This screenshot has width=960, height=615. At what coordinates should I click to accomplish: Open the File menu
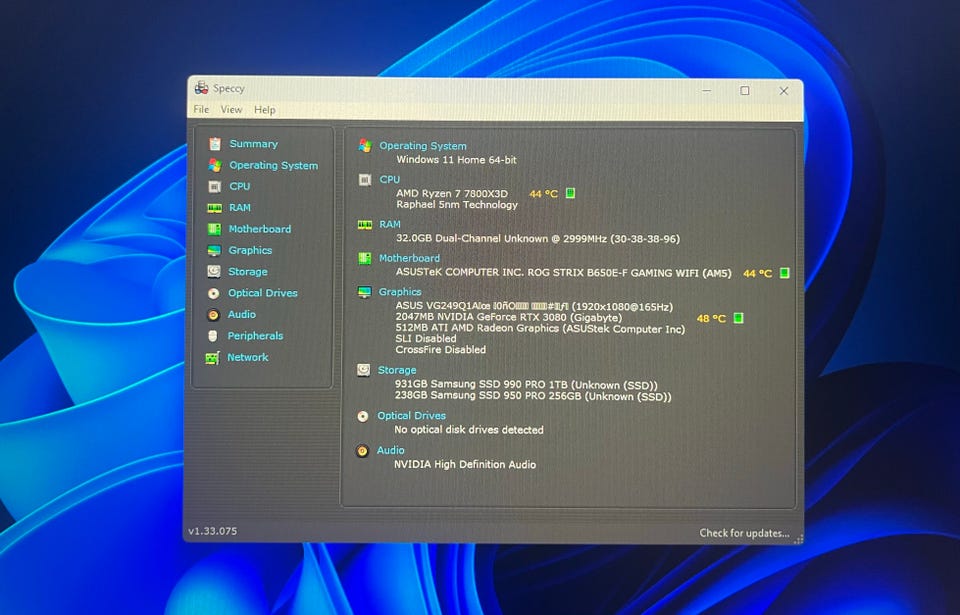coord(201,110)
